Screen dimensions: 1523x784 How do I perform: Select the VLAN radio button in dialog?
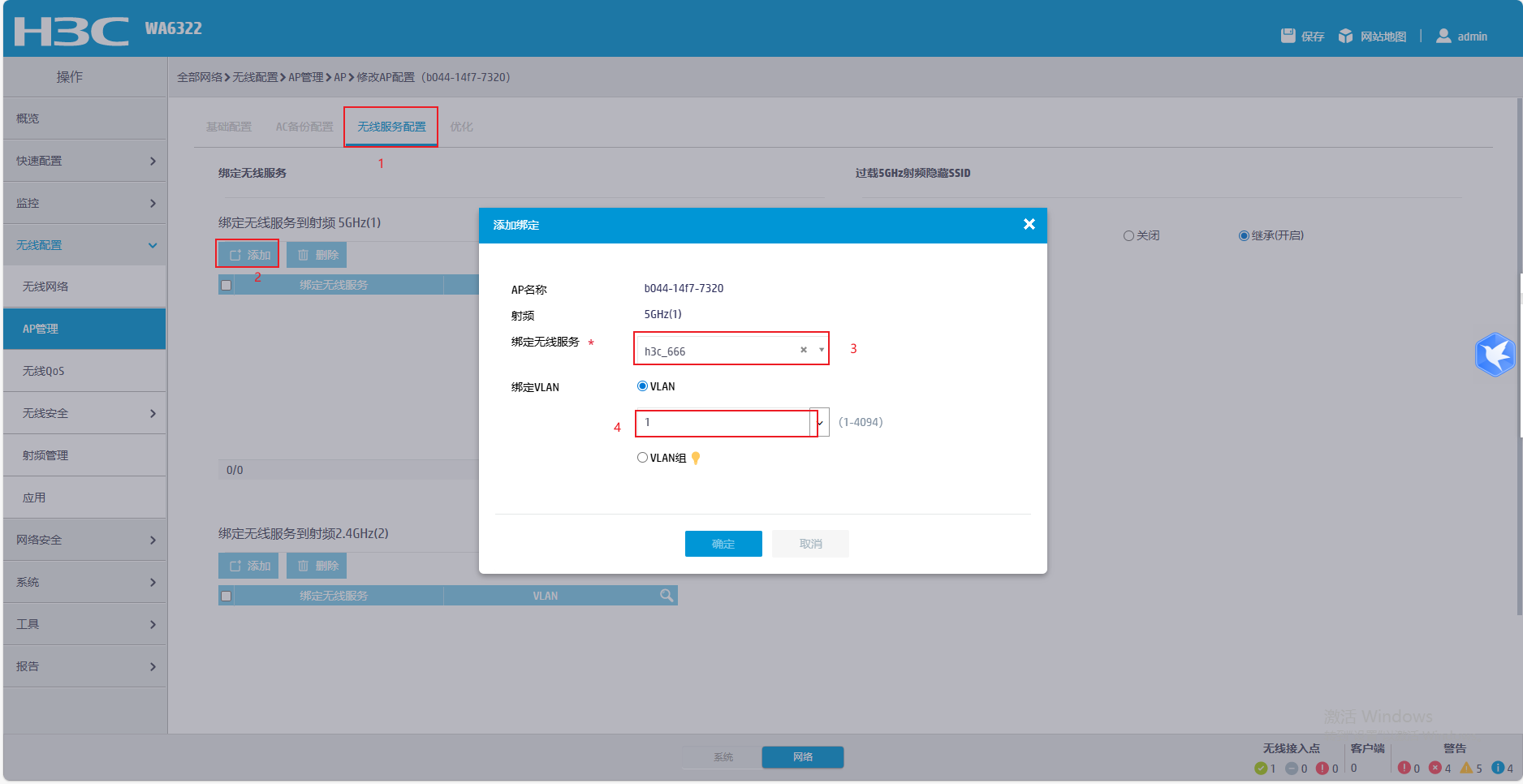click(642, 386)
